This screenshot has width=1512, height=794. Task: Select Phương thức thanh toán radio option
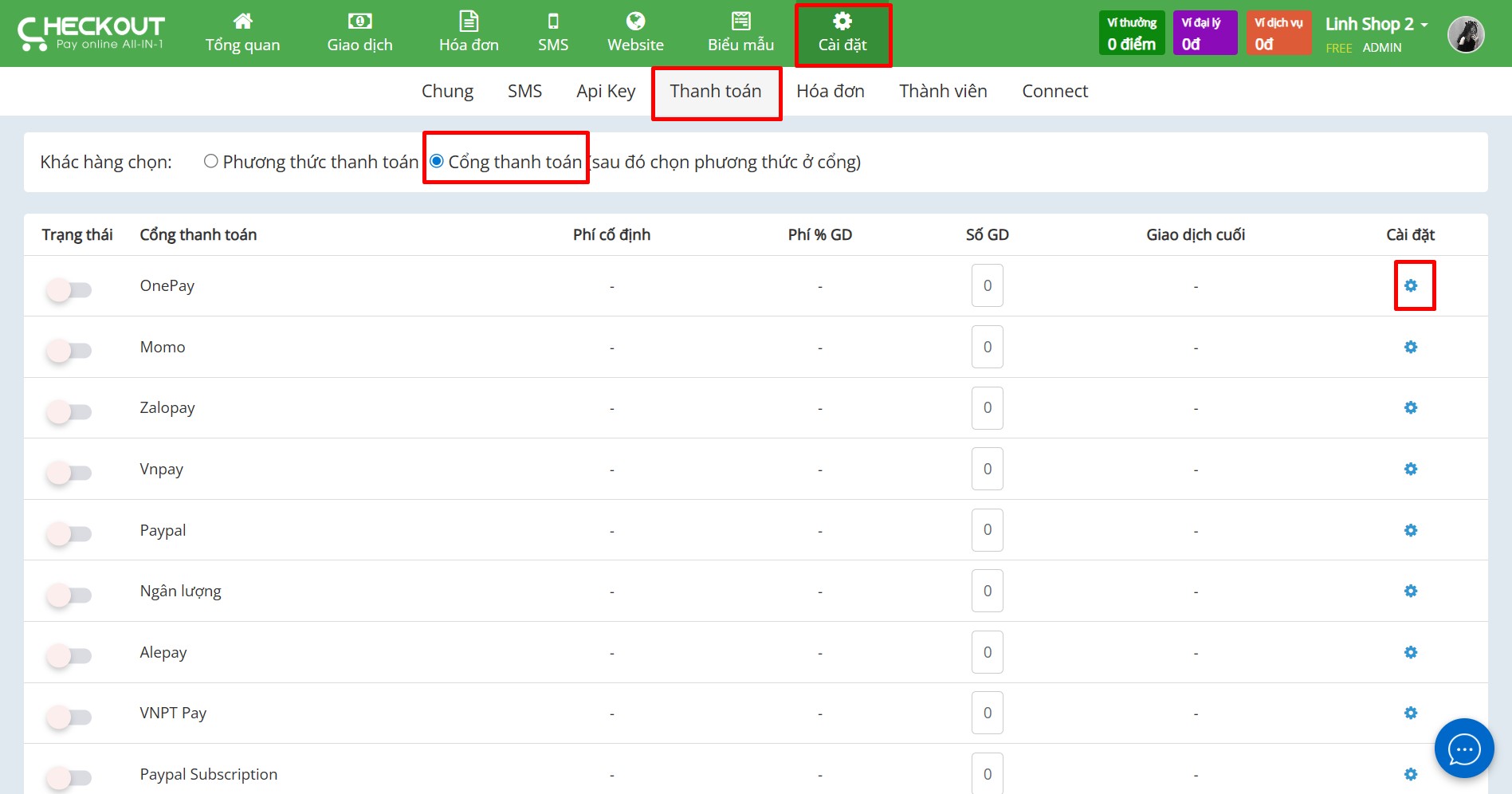[210, 161]
